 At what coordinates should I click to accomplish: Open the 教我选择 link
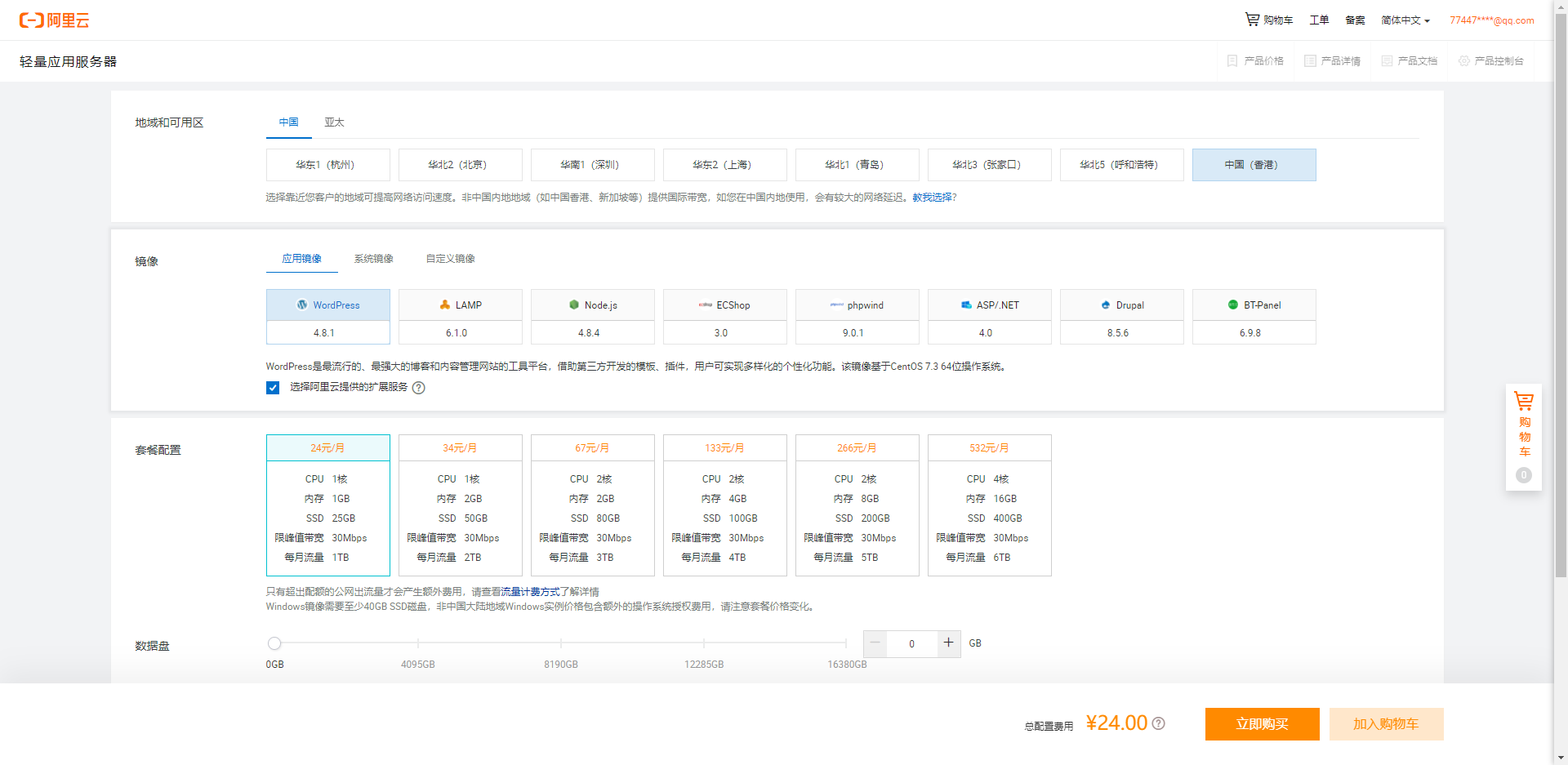(x=932, y=198)
